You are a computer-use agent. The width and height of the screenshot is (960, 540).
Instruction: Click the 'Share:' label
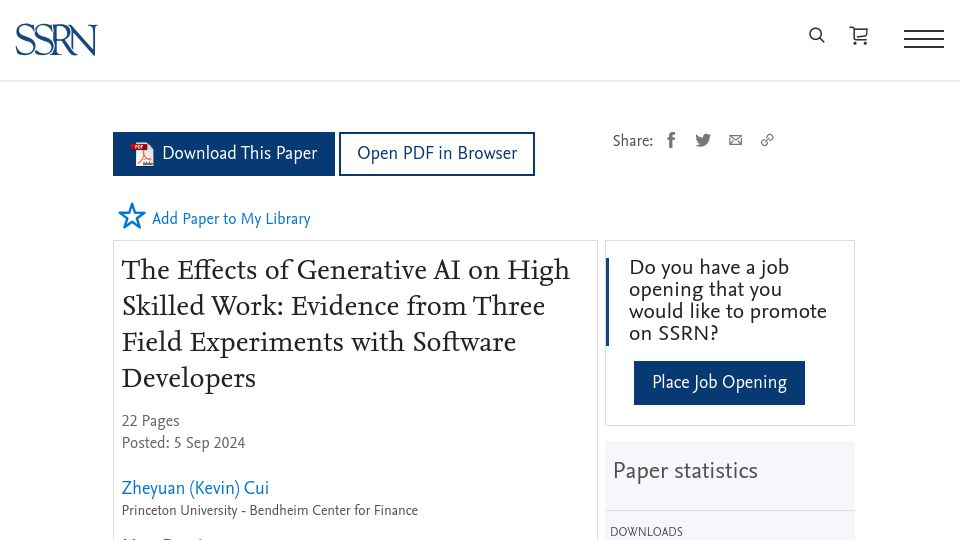(633, 141)
